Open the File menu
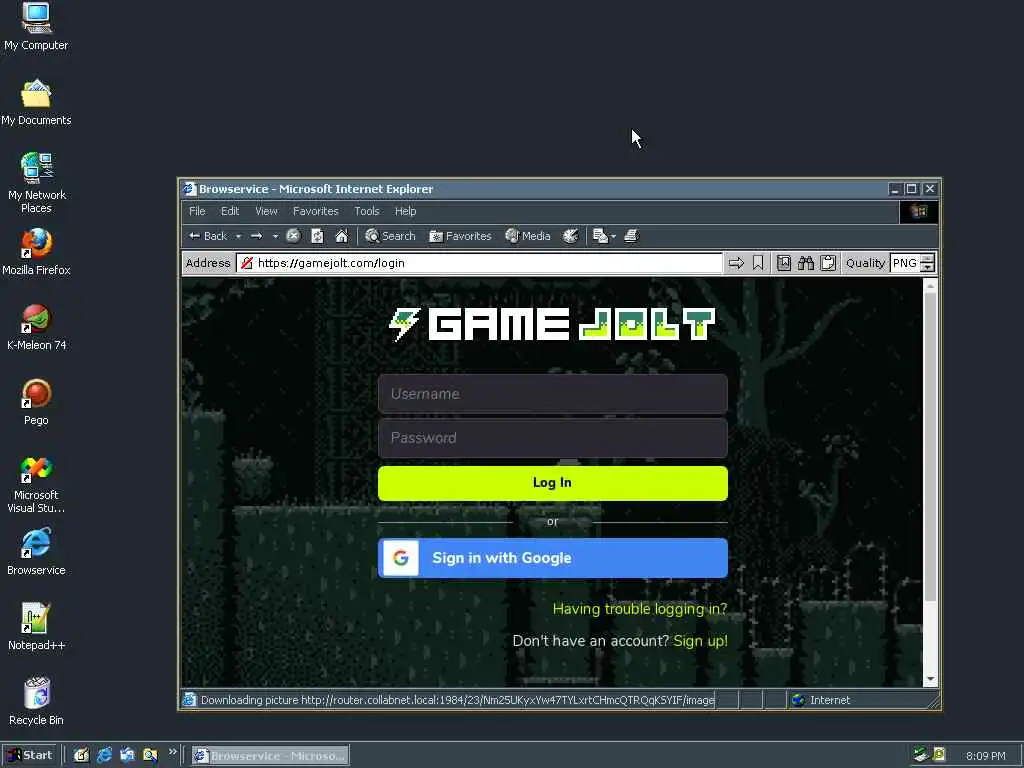This screenshot has height=768, width=1024. tap(197, 212)
